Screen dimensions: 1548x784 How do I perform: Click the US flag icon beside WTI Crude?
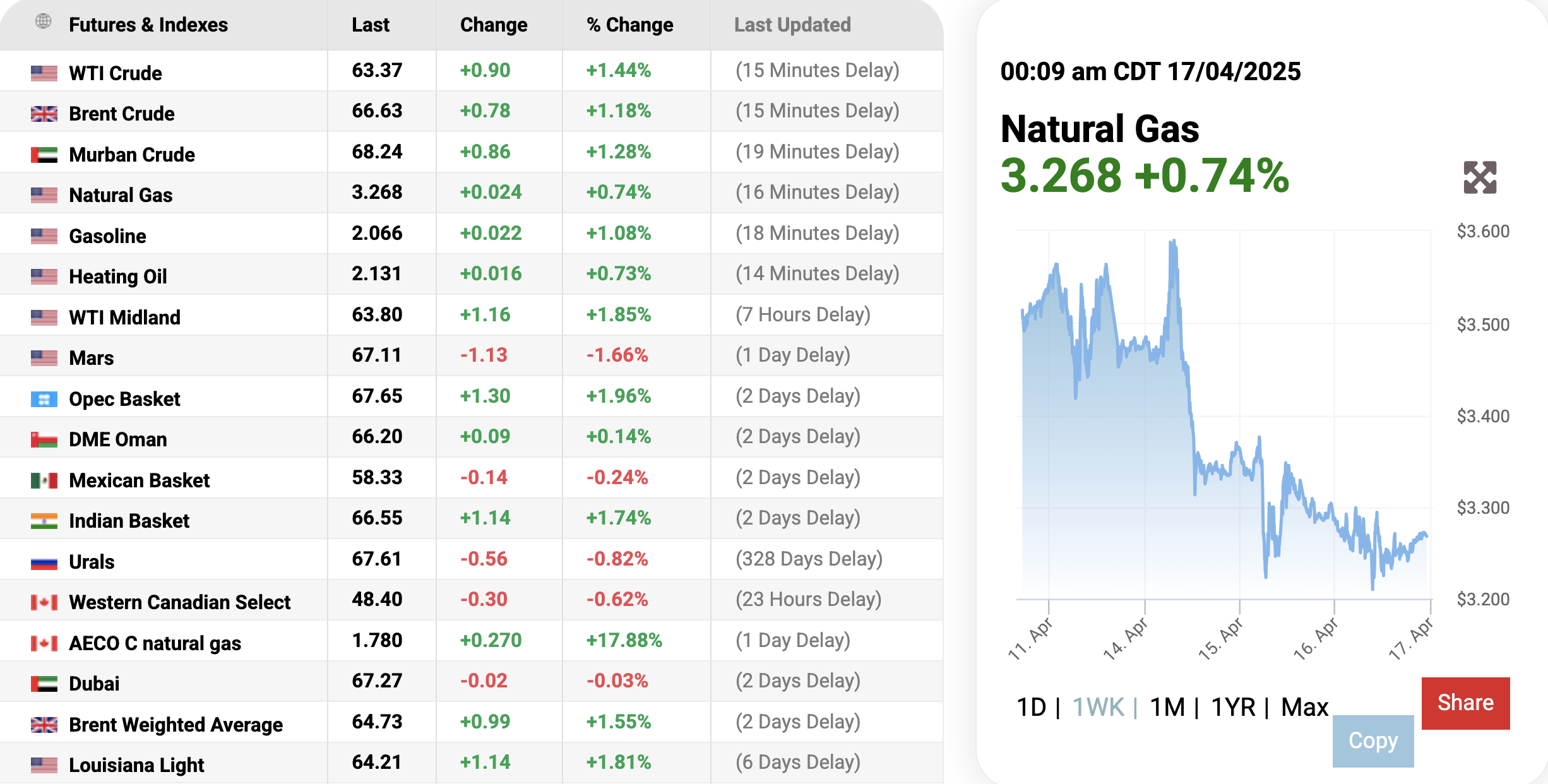[x=44, y=73]
